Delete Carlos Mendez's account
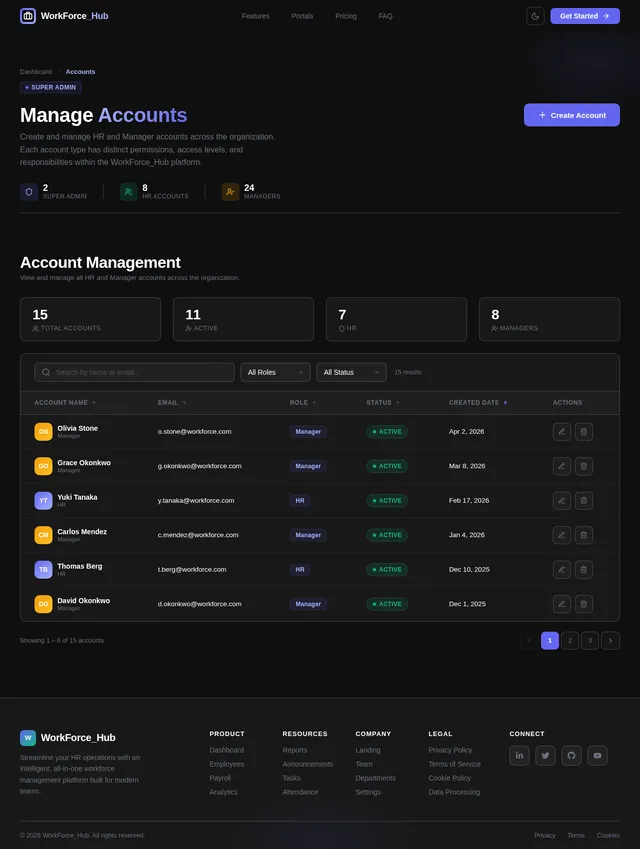Screen dimensions: 640x849 pos(584,535)
